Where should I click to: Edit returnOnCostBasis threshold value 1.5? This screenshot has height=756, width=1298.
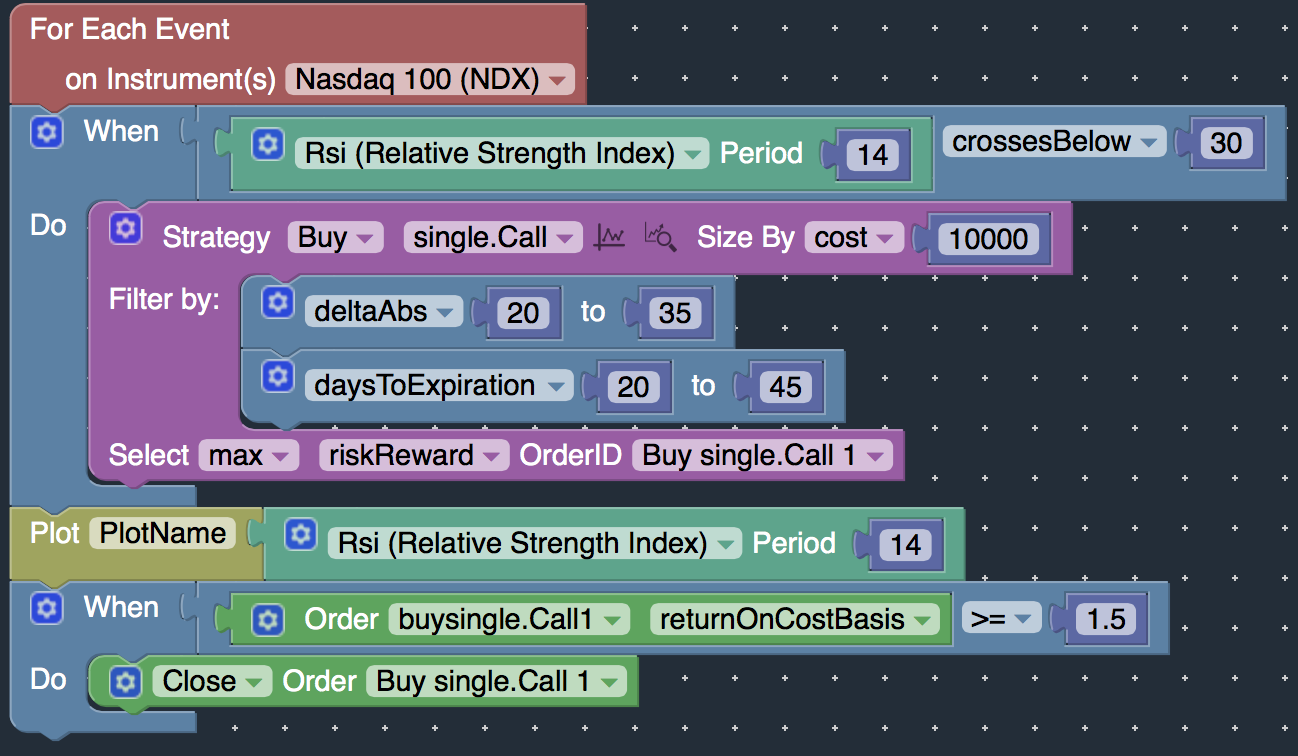1106,621
